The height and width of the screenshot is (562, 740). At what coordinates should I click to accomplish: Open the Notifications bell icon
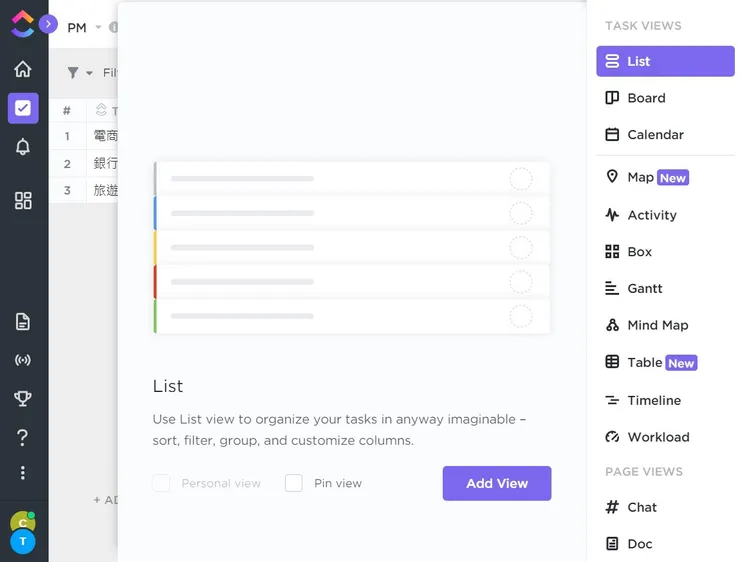pyautogui.click(x=23, y=147)
